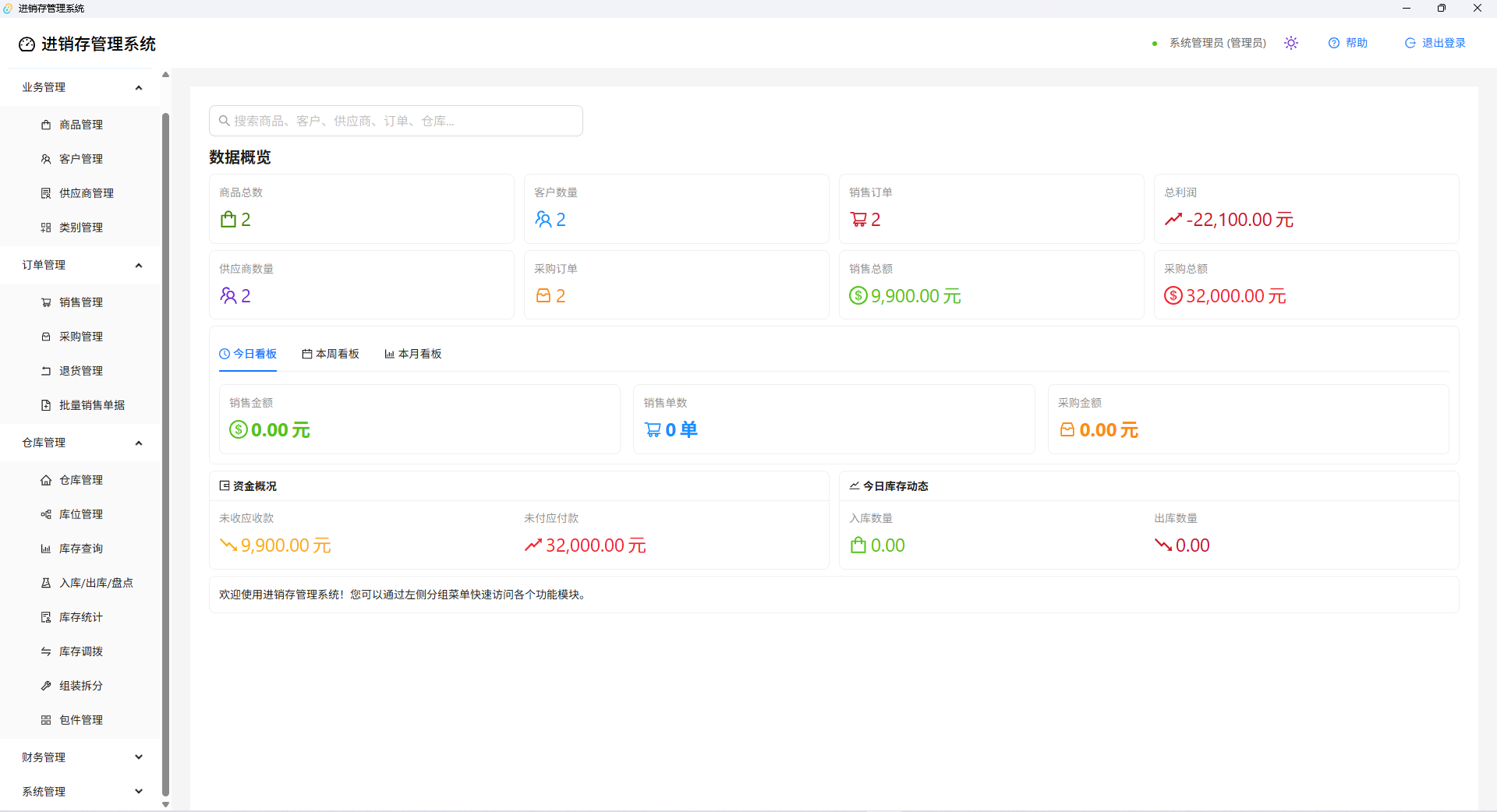Viewport: 1497px width, 812px height.
Task: Click the magnifier icon in the search box
Action: point(224,121)
